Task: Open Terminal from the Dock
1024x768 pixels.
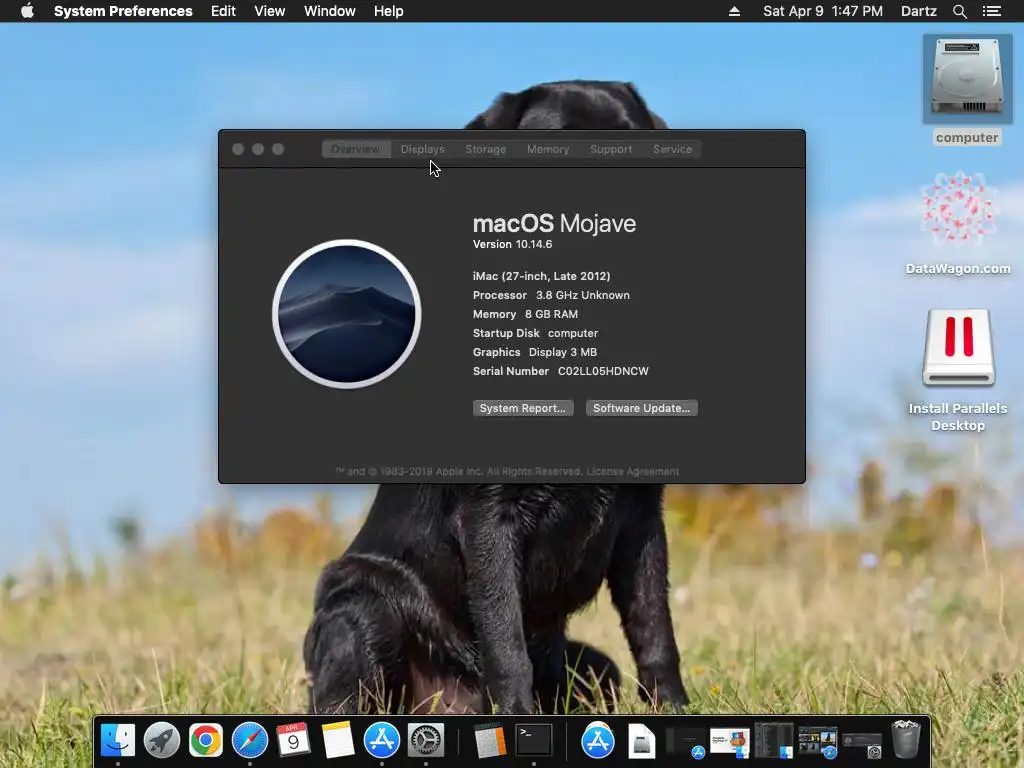Action: tap(534, 740)
